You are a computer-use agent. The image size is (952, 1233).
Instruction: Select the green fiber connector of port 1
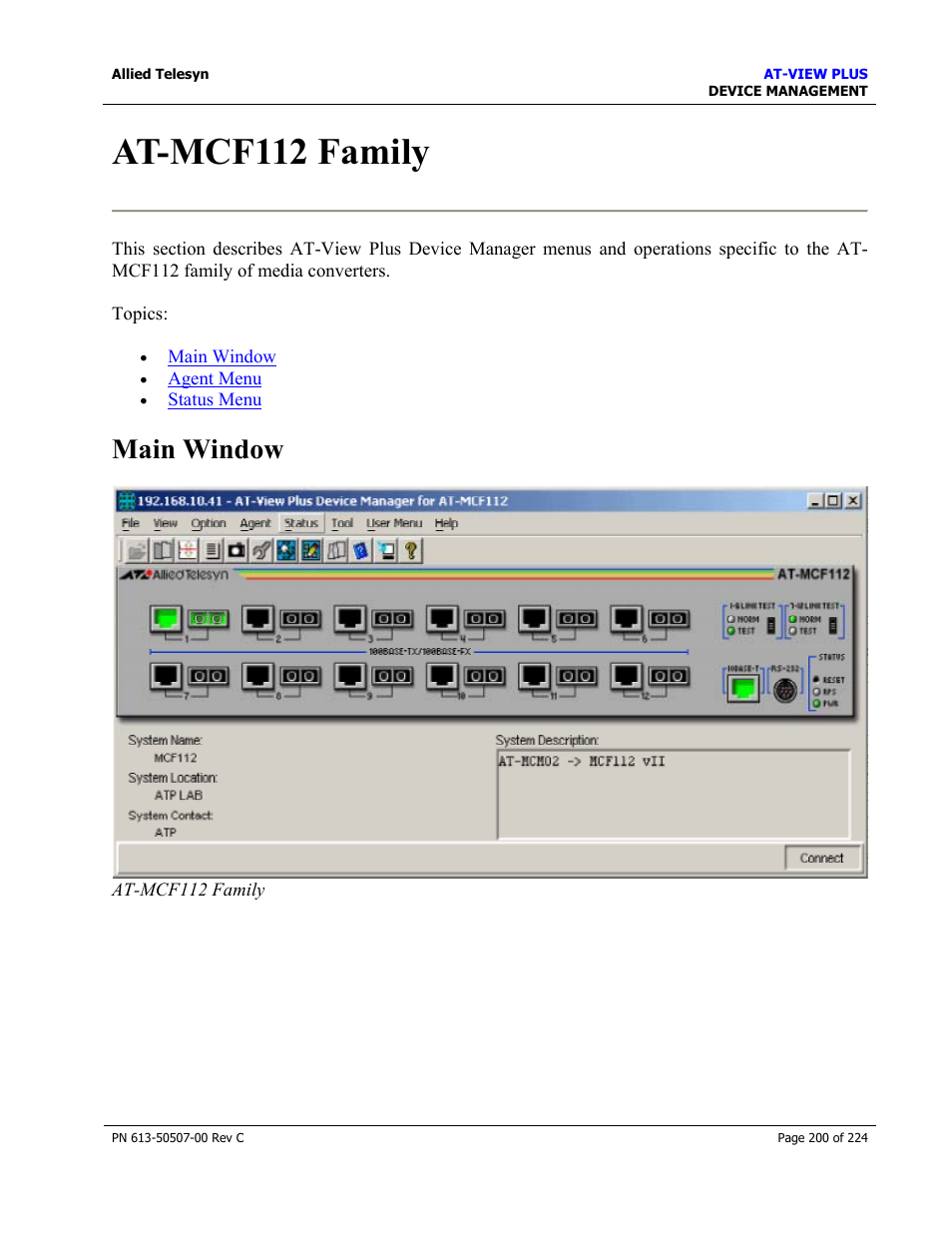[208, 619]
